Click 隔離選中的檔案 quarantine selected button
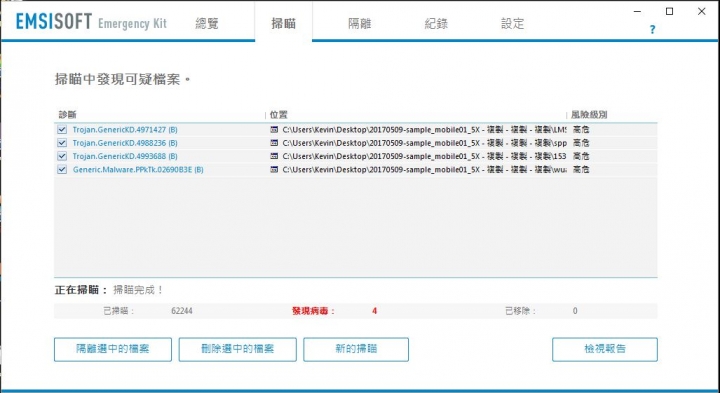The image size is (720, 393). (113, 349)
